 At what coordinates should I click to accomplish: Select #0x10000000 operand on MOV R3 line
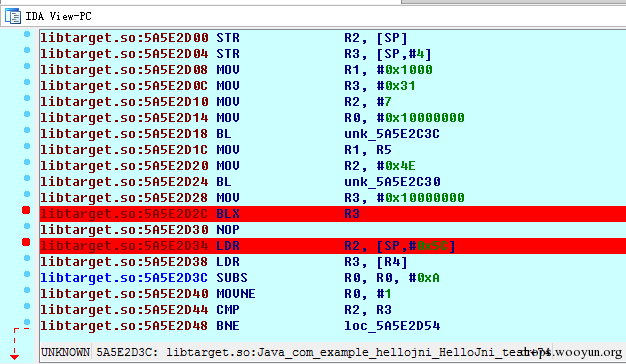pos(420,198)
